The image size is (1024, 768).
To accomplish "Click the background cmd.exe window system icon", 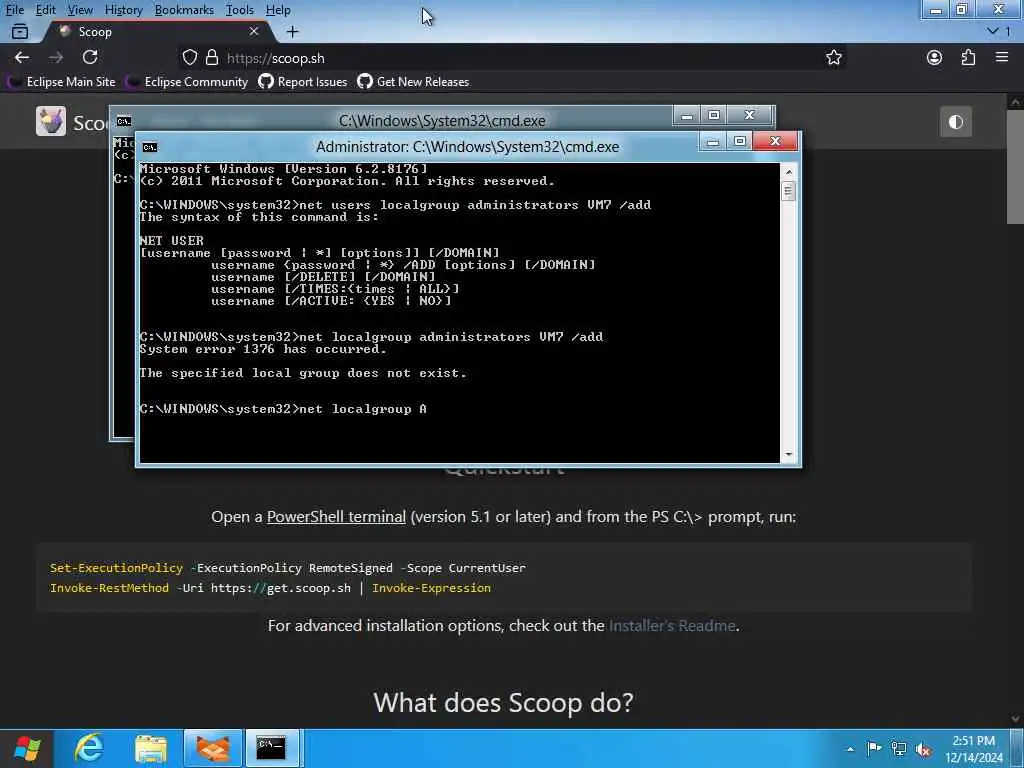I will pos(123,121).
